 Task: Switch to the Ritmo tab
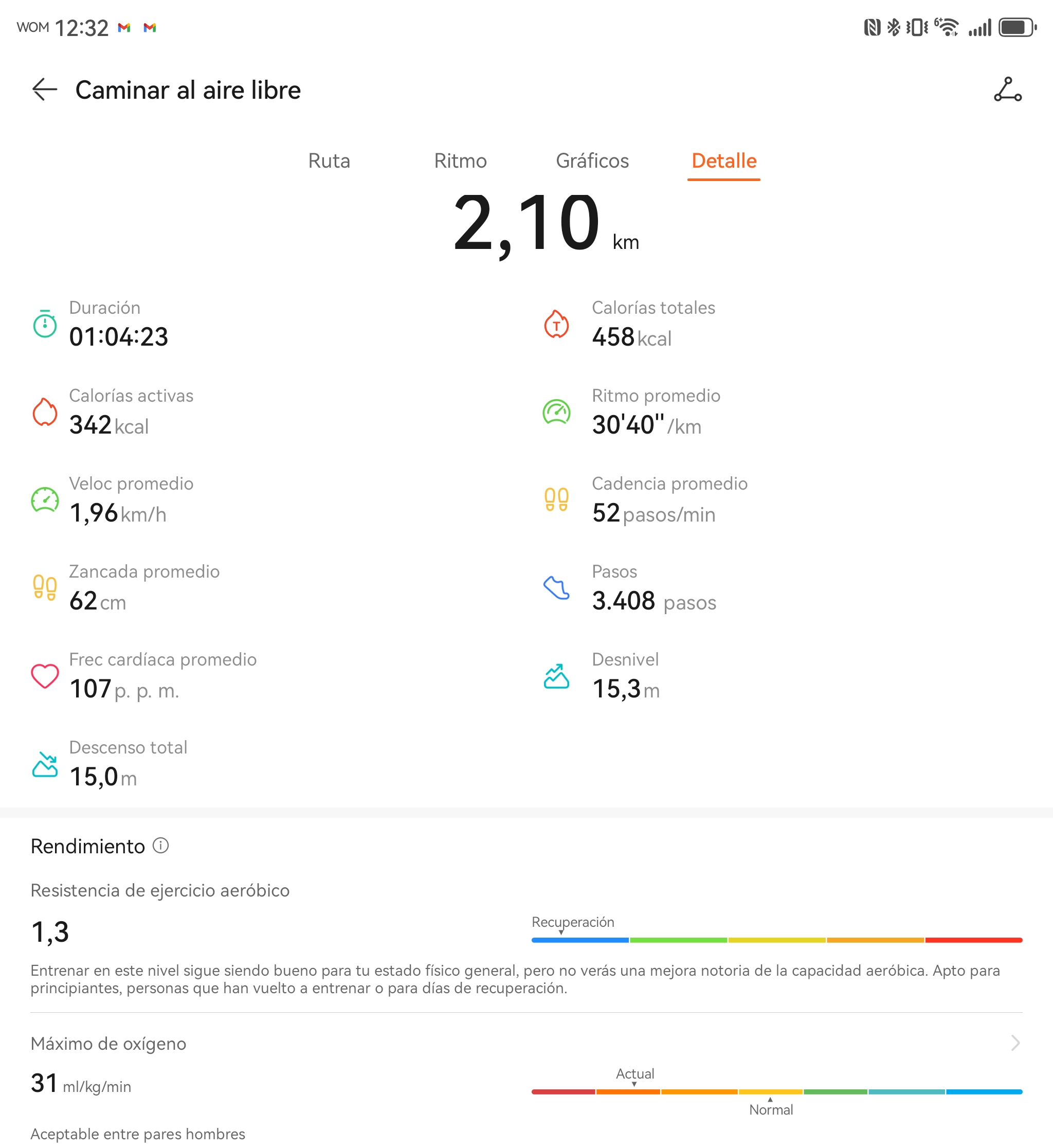click(x=460, y=161)
